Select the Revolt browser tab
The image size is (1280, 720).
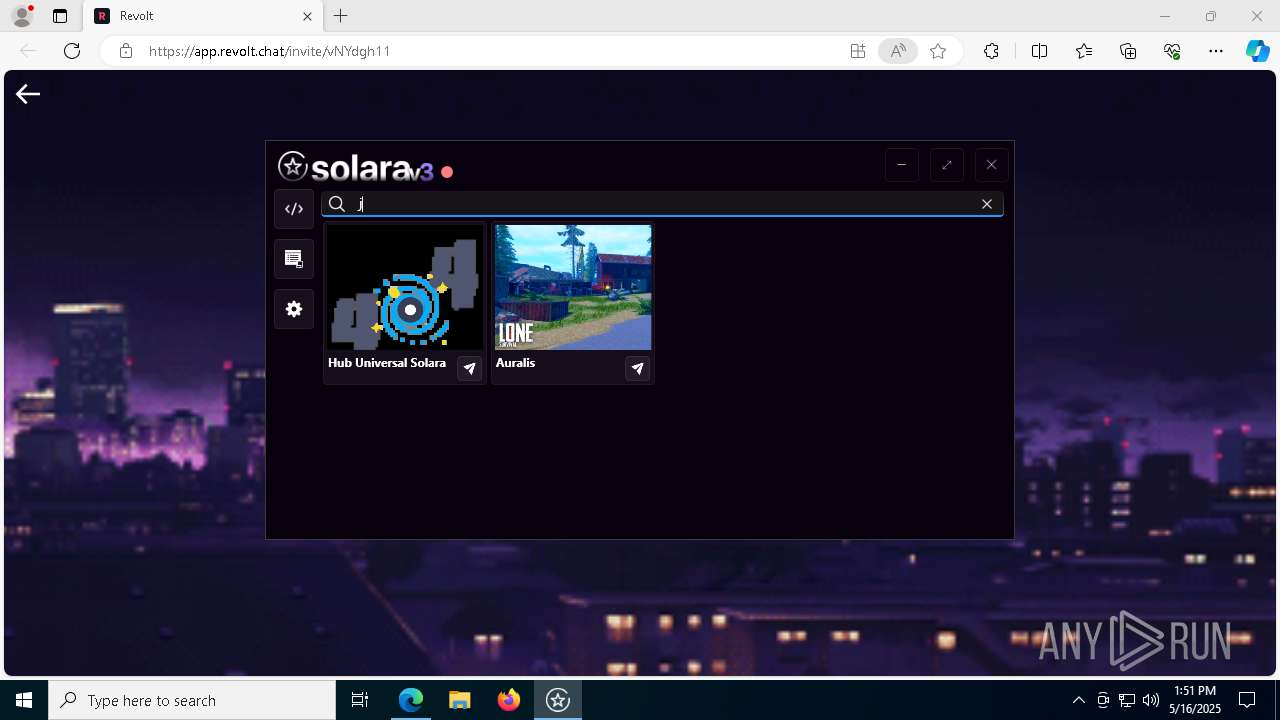tap(202, 16)
